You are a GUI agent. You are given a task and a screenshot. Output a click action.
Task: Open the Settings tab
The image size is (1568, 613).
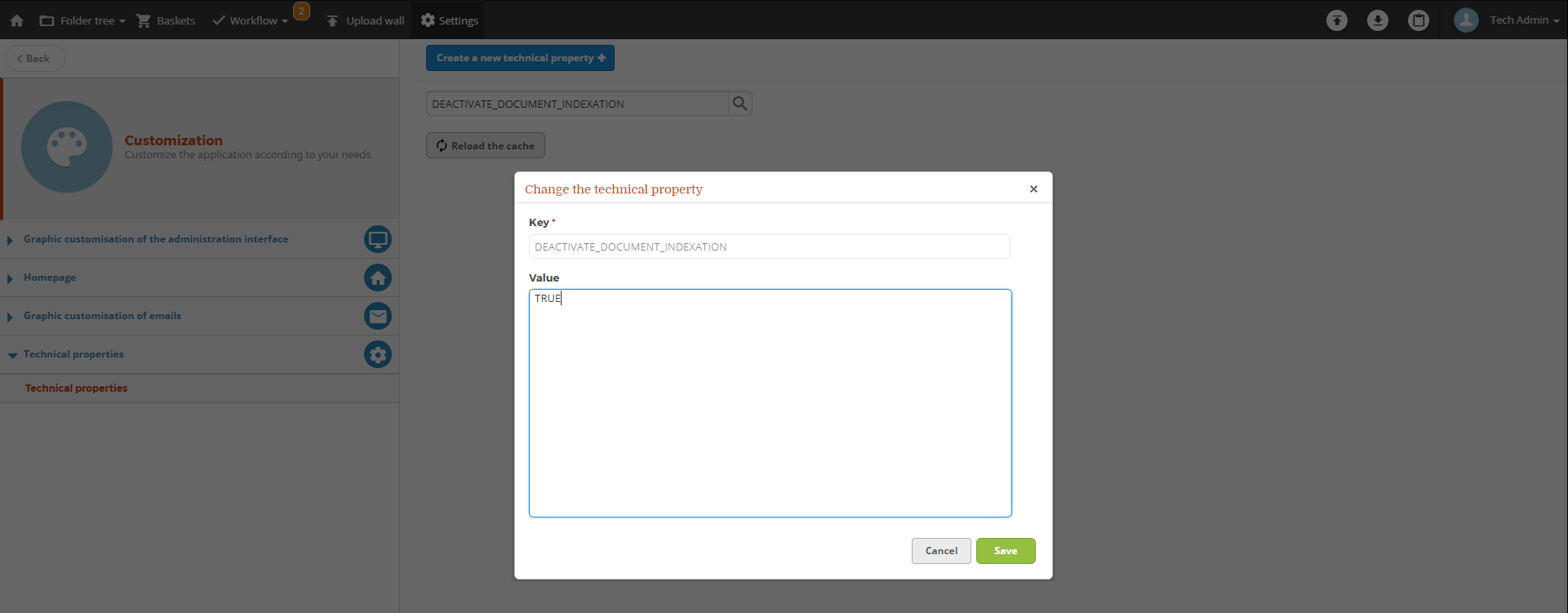450,20
